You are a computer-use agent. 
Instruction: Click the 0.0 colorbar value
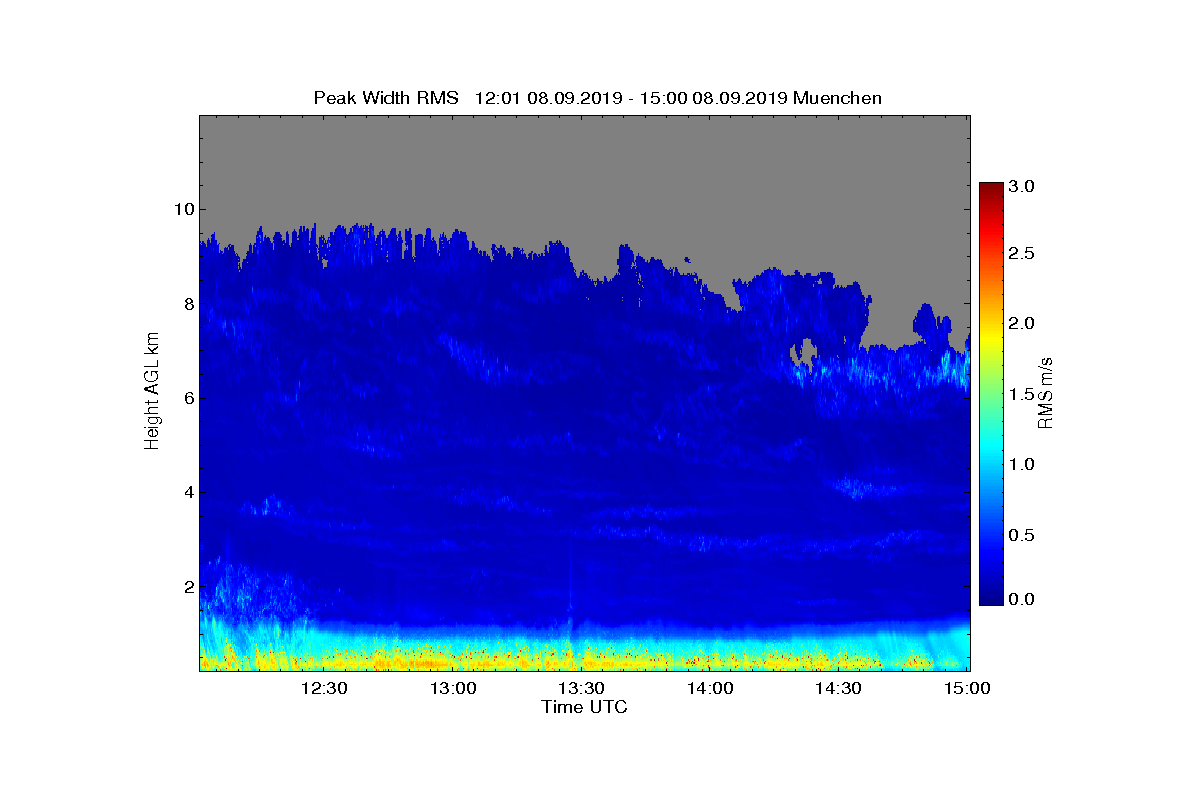tap(1022, 599)
